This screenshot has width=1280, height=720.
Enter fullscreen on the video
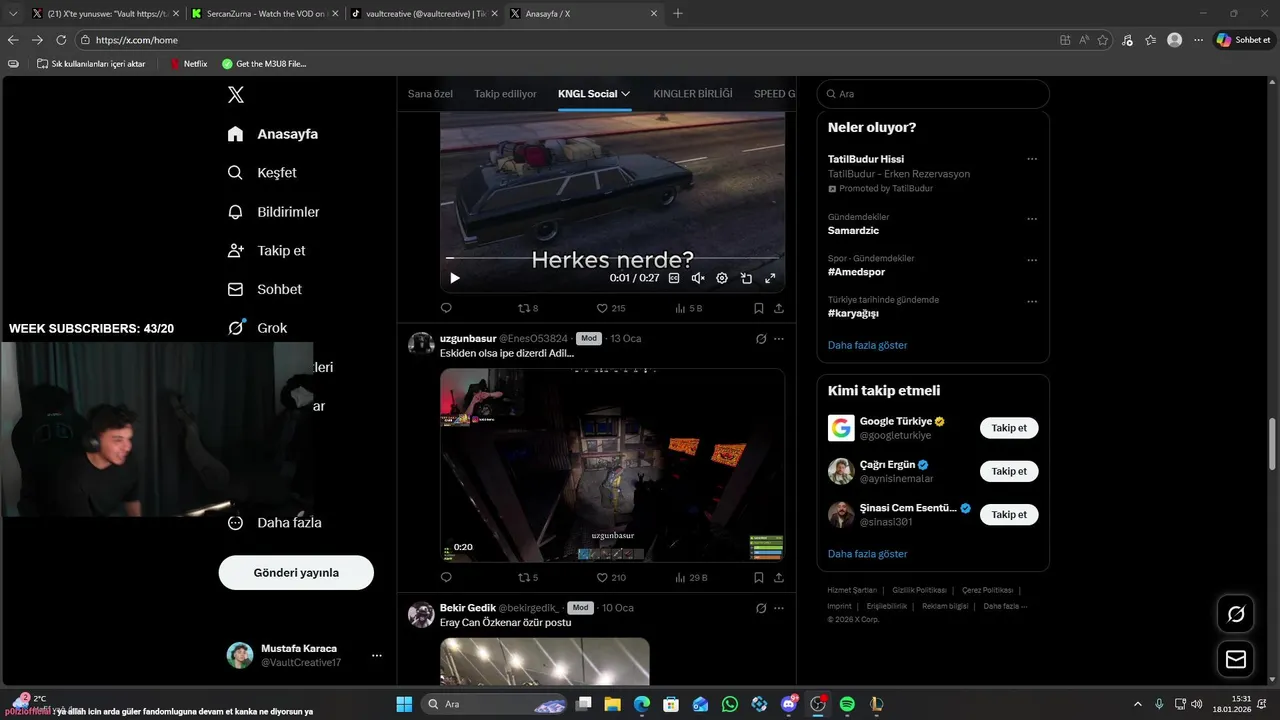(770, 278)
